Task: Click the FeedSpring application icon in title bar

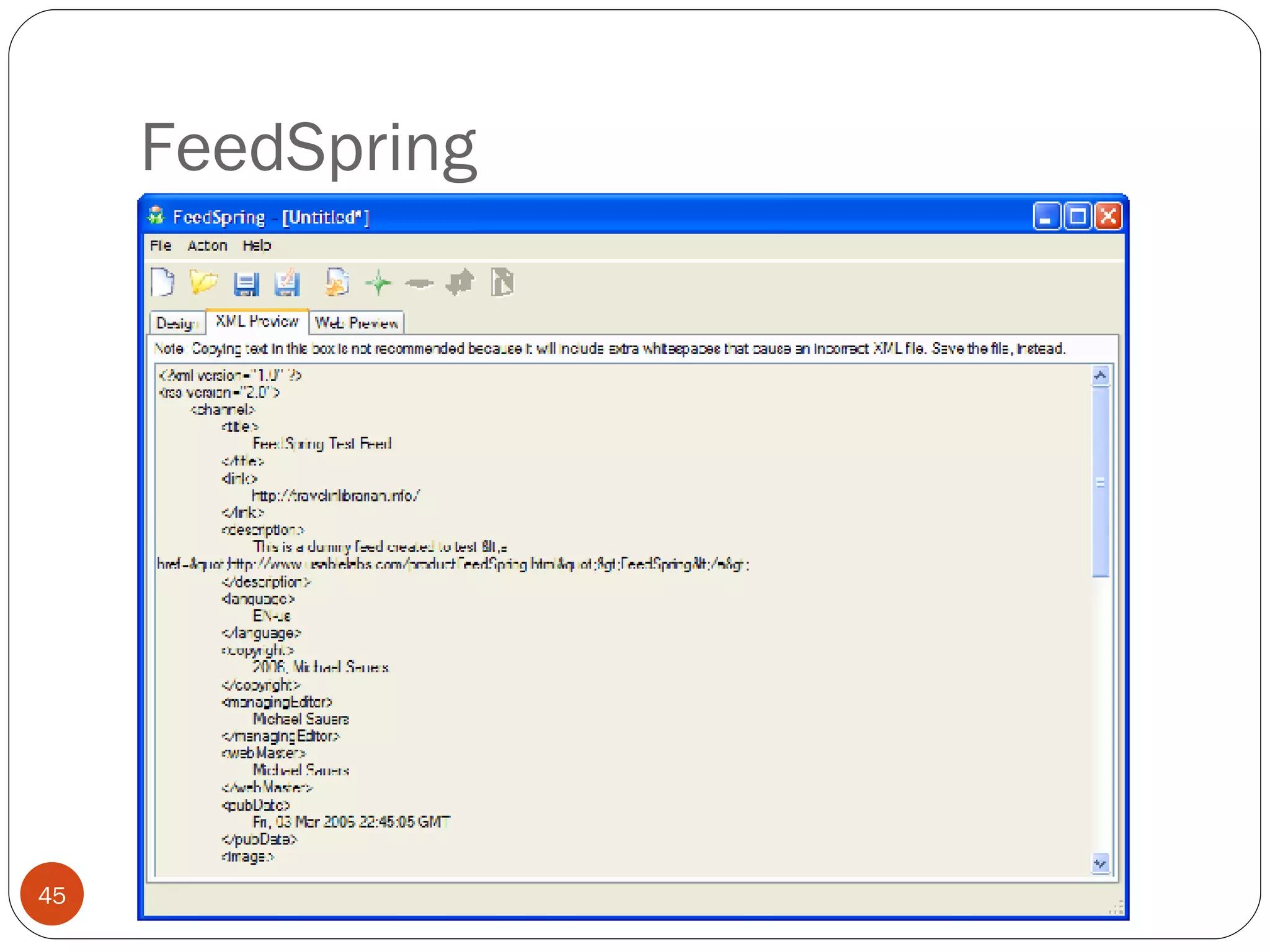Action: (x=156, y=216)
